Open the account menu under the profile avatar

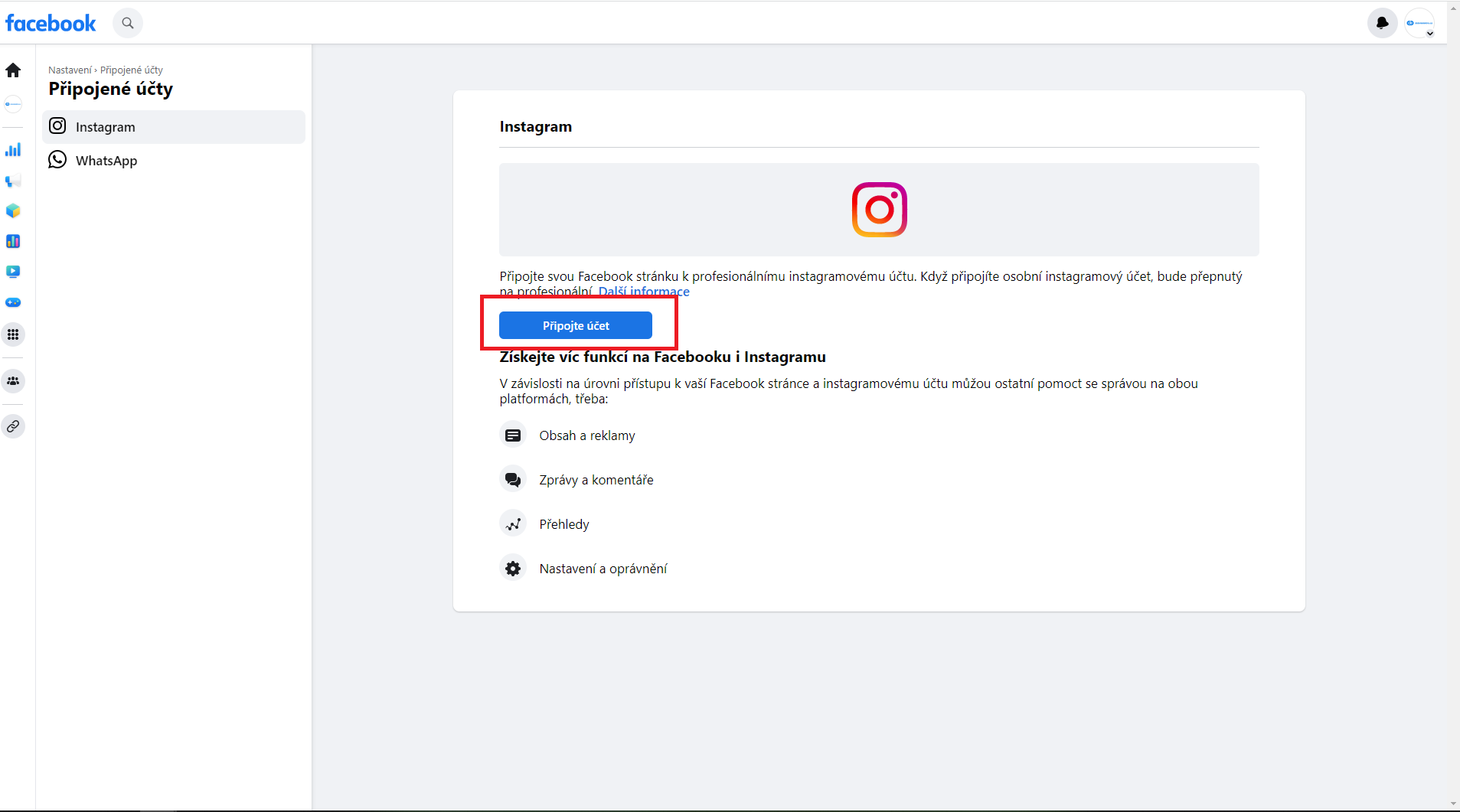[x=1419, y=23]
